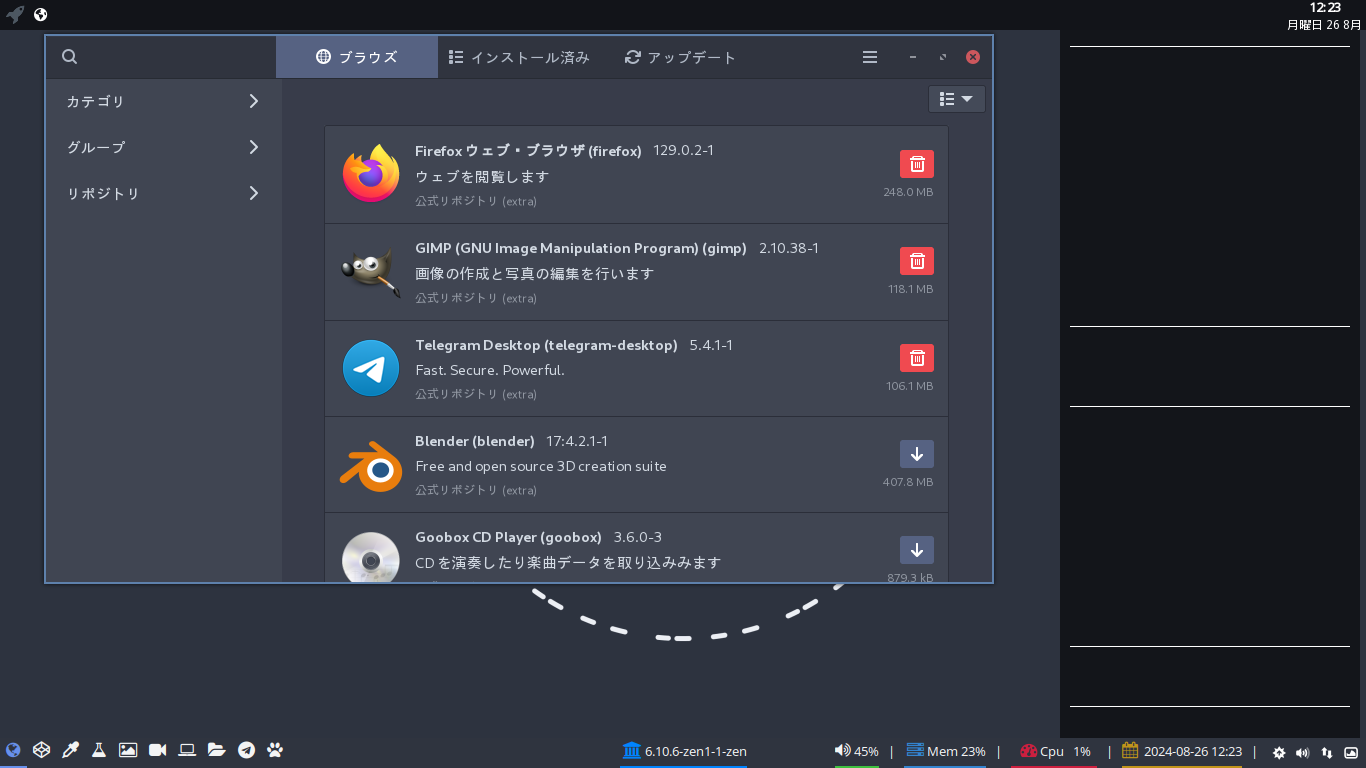This screenshot has width=1366, height=768.
Task: Open the インストール済み tab
Action: pyautogui.click(x=519, y=57)
